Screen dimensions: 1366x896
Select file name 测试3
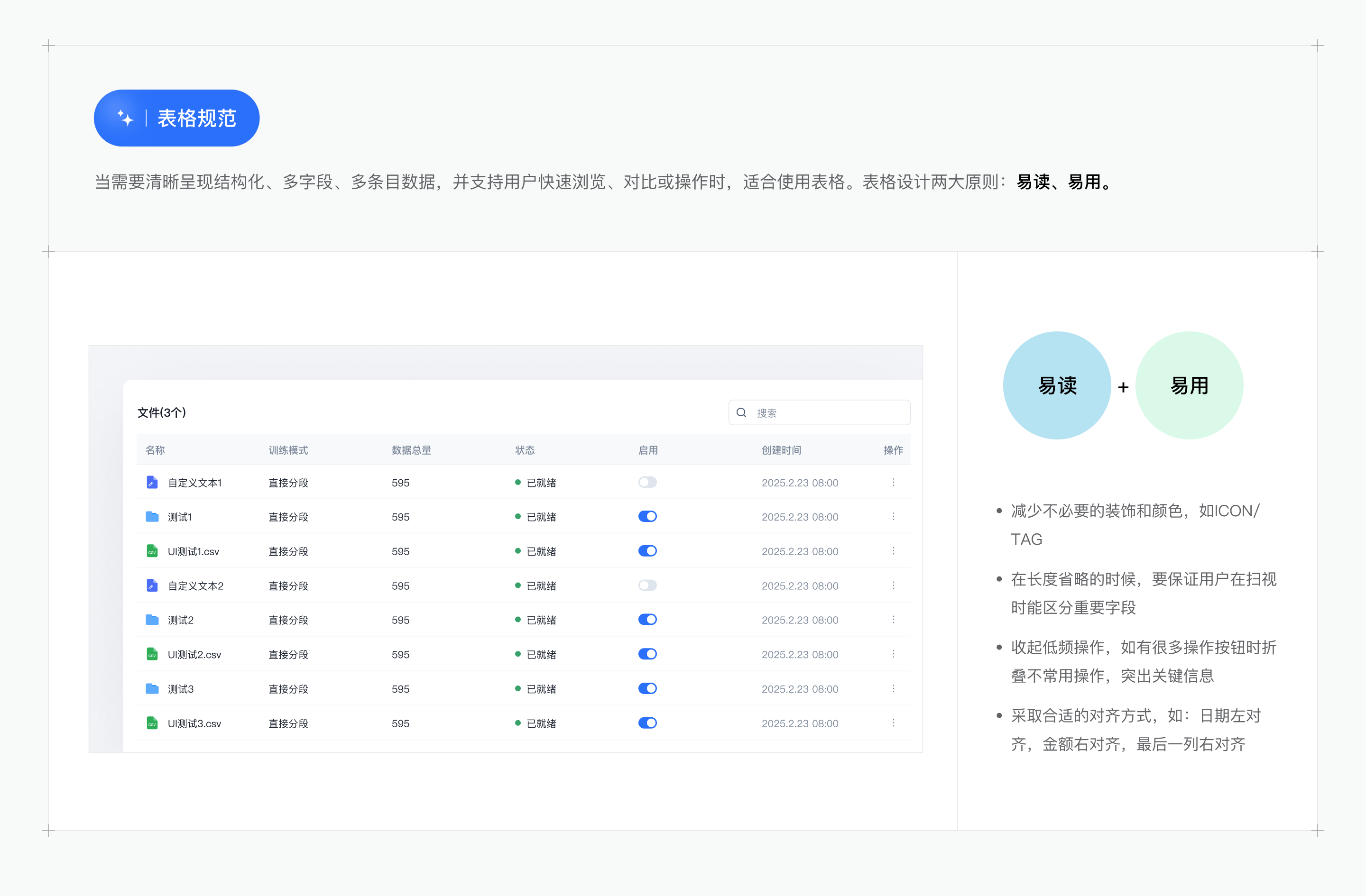pyautogui.click(x=181, y=689)
